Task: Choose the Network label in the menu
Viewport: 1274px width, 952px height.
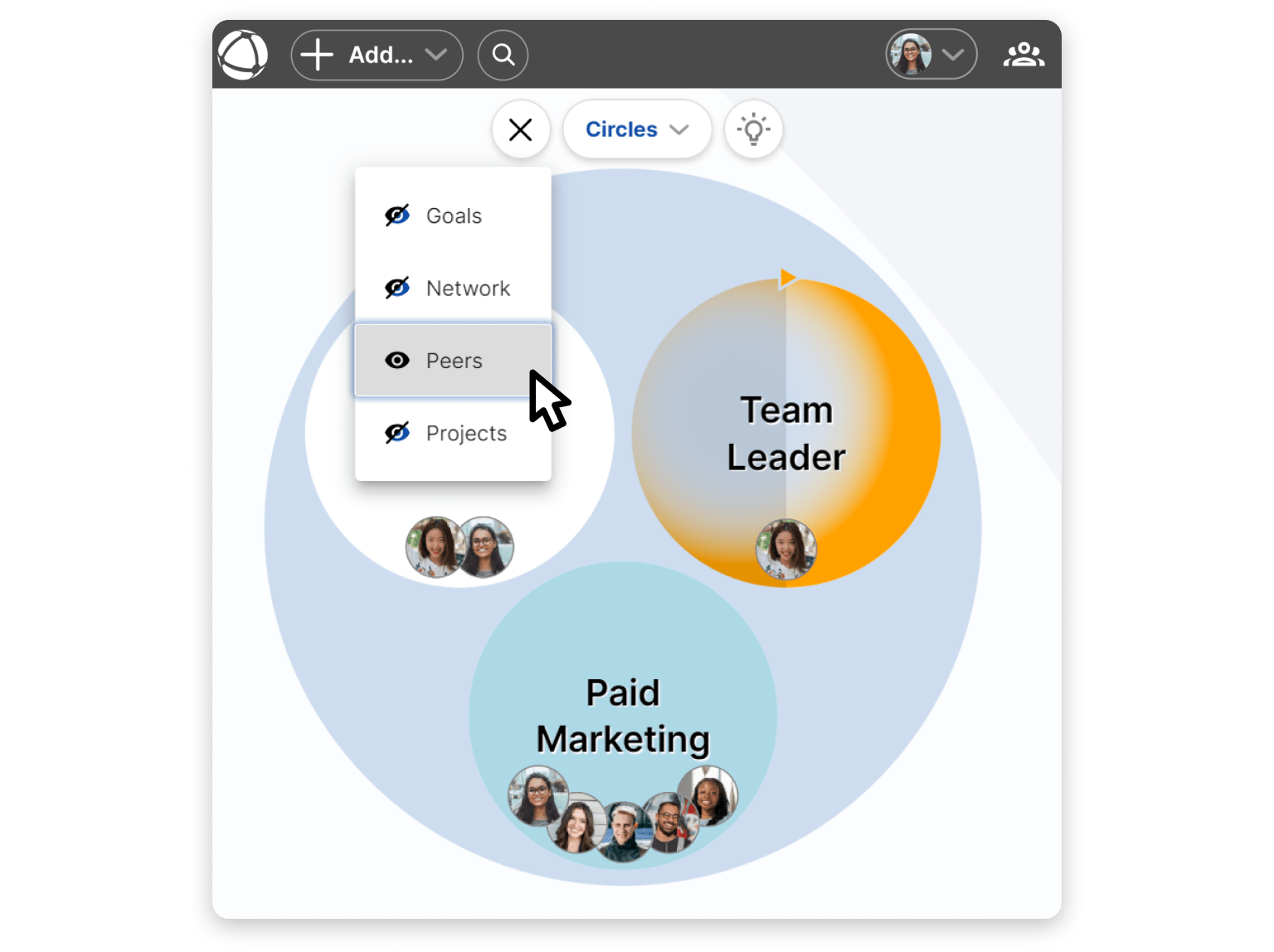Action: [468, 288]
